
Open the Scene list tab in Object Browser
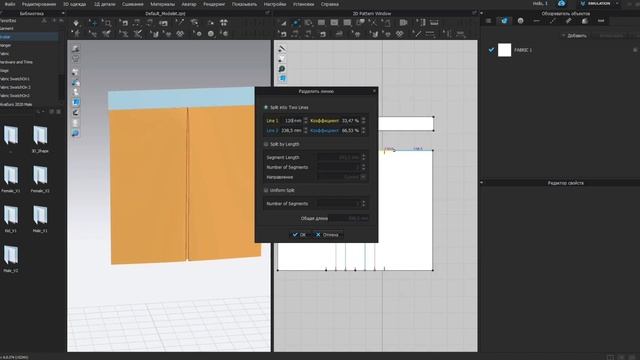489,21
